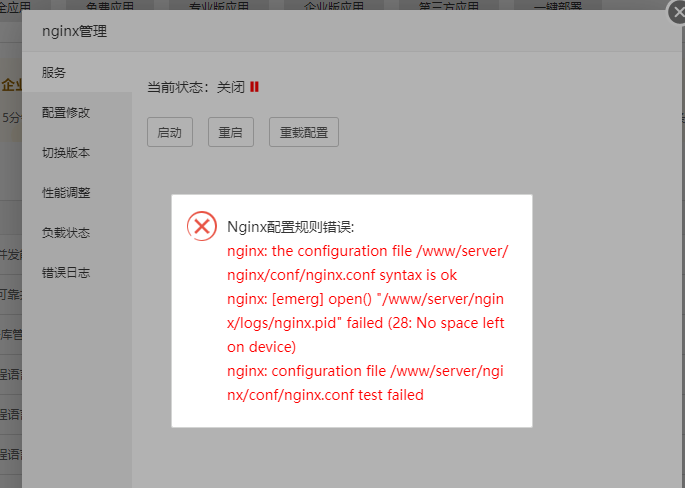
Task: Open the 错误日志 tab
Action: tap(76, 273)
